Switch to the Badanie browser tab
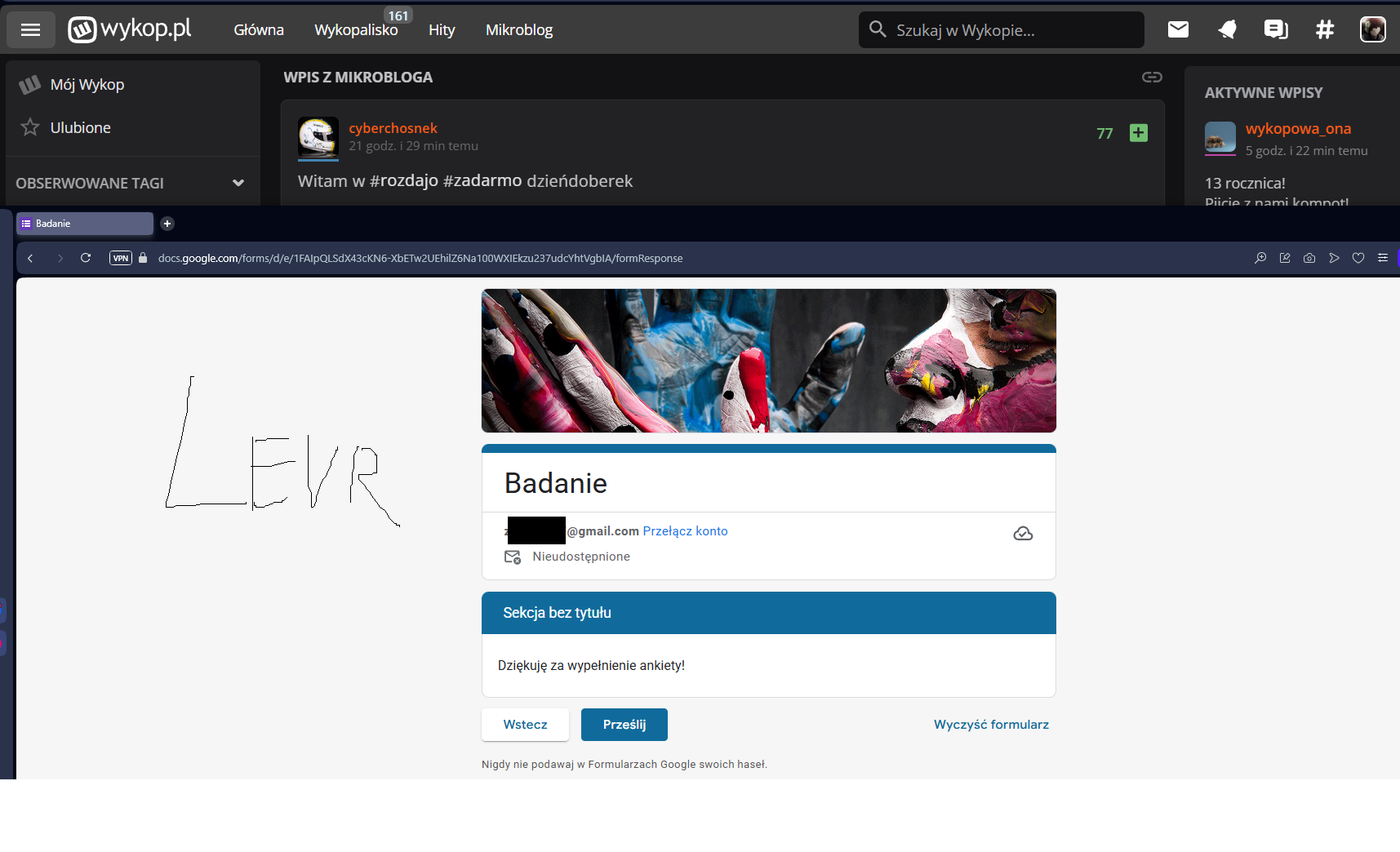1400x852 pixels. point(84,224)
